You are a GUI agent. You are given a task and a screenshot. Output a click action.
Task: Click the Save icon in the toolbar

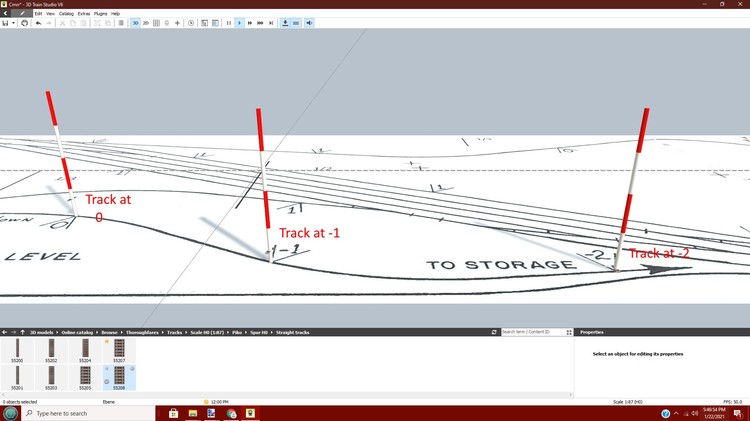click(5, 22)
